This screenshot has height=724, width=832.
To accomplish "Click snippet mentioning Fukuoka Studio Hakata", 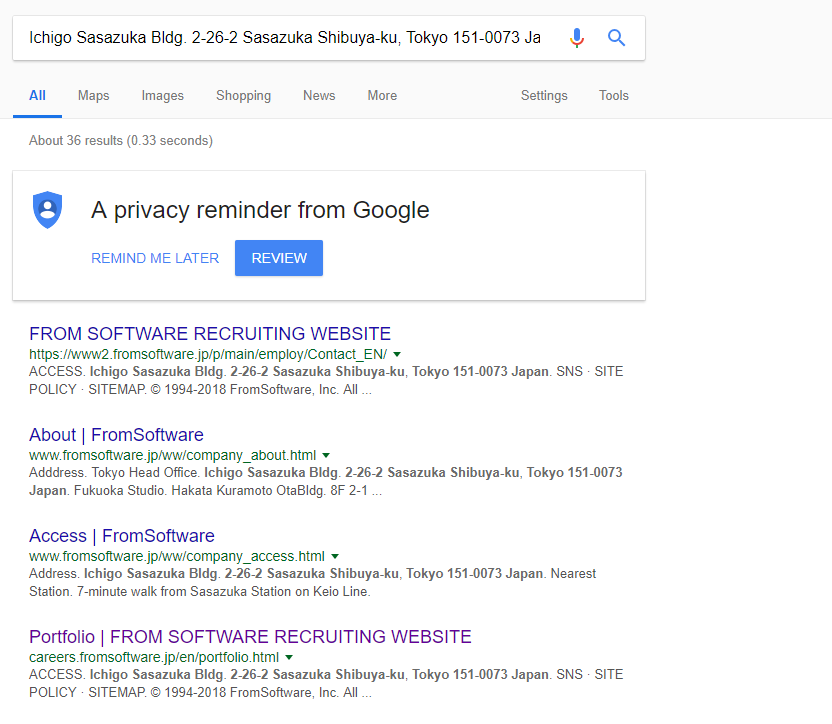I will point(326,481).
